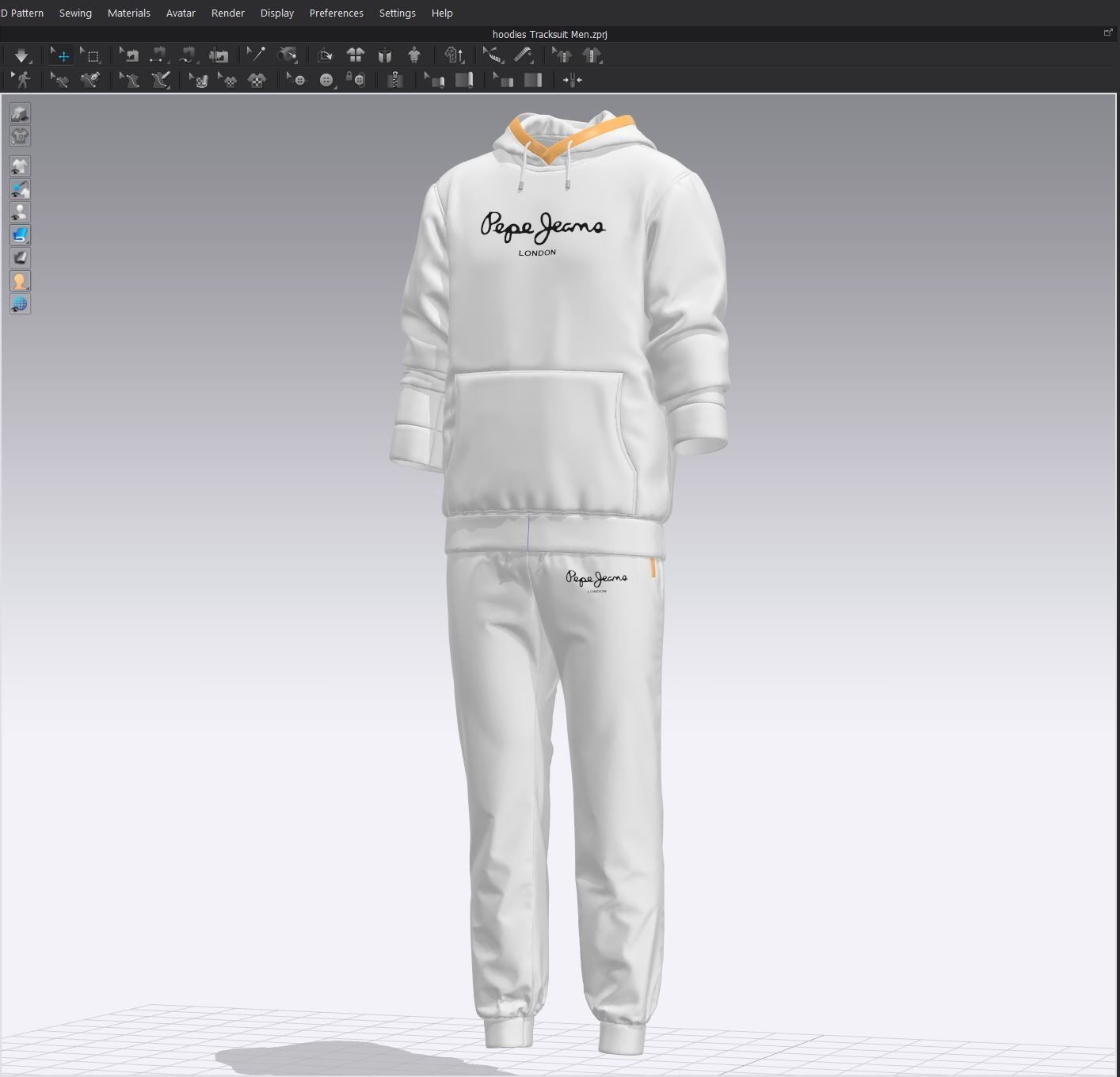Select the Transform Graphic checkered shirt tool
This screenshot has width=1120, height=1077.
227,80
